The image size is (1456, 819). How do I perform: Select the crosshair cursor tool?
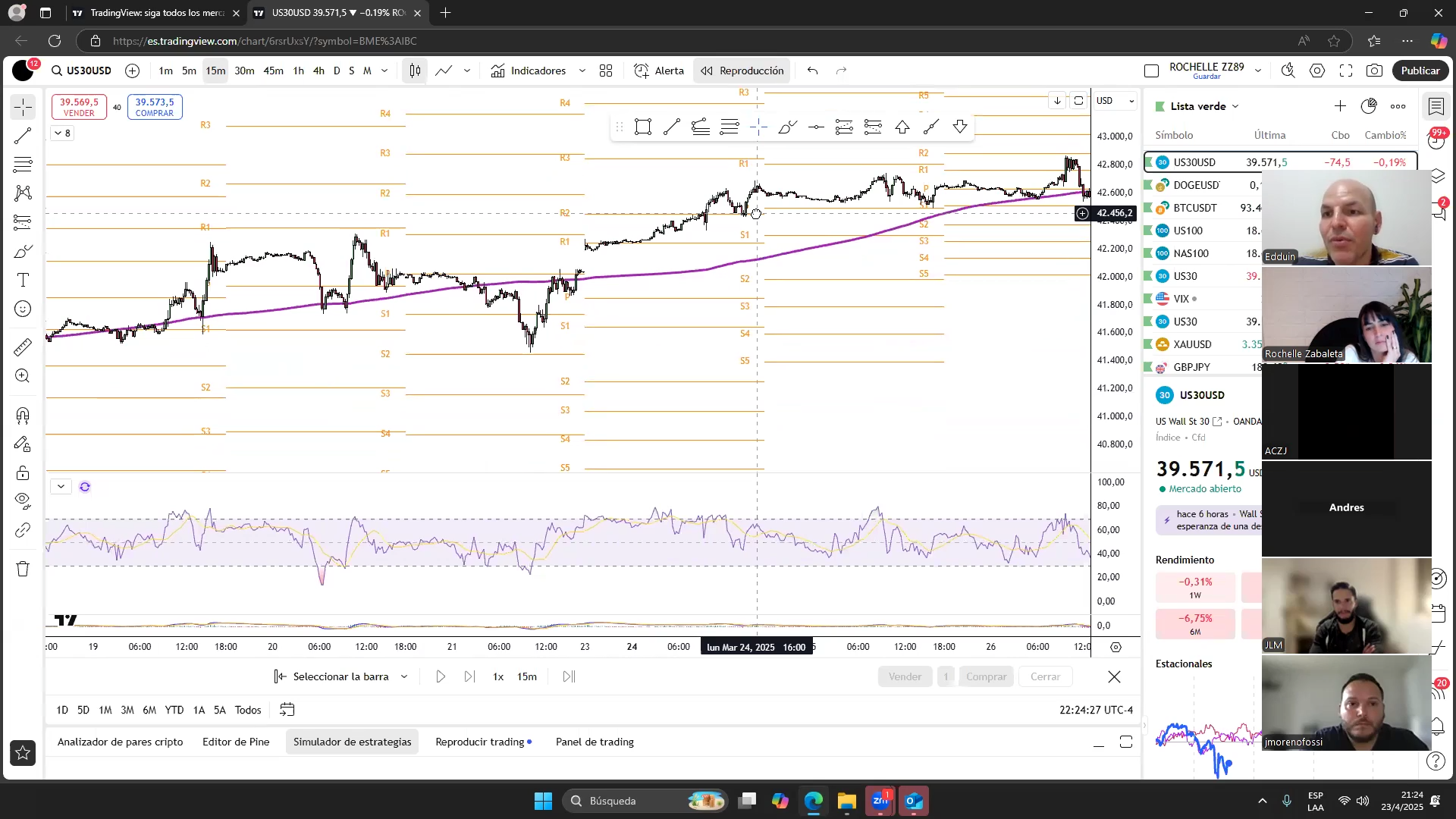pyautogui.click(x=23, y=107)
